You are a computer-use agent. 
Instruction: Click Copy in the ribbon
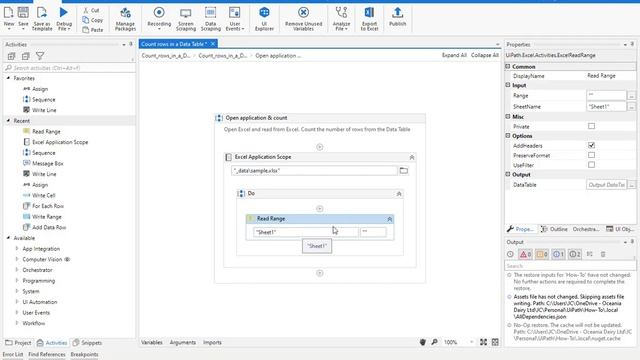(93, 20)
